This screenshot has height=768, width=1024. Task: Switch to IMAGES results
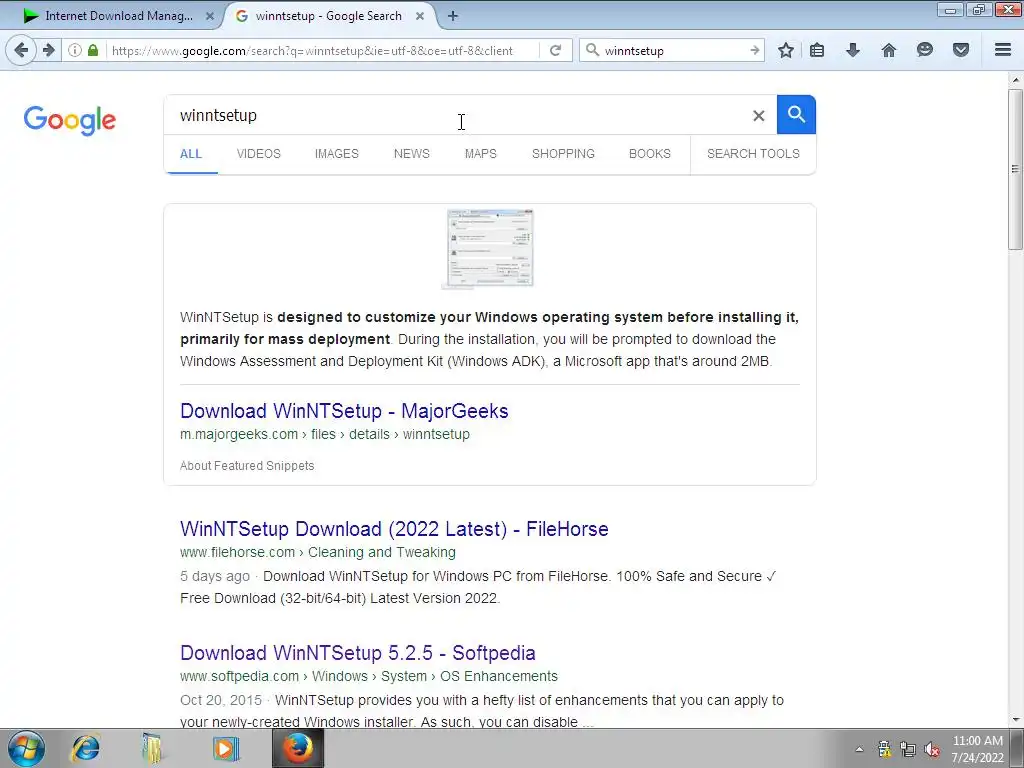point(337,154)
